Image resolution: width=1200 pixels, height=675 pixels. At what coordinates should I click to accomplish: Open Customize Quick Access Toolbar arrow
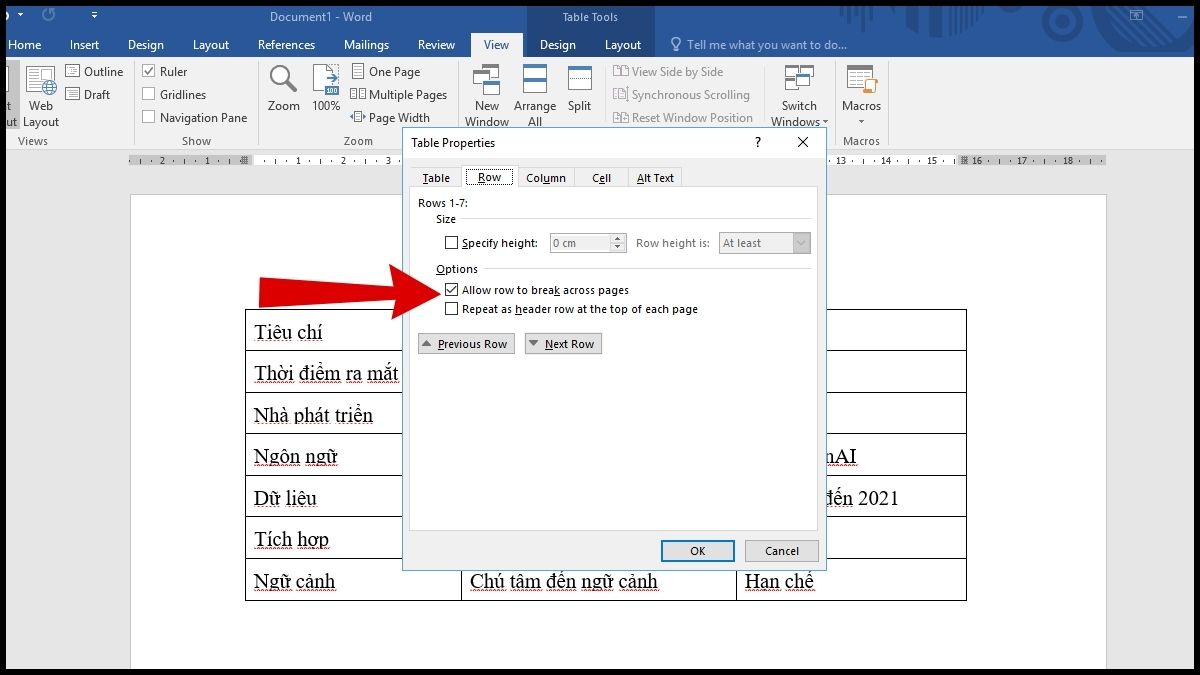[94, 16]
